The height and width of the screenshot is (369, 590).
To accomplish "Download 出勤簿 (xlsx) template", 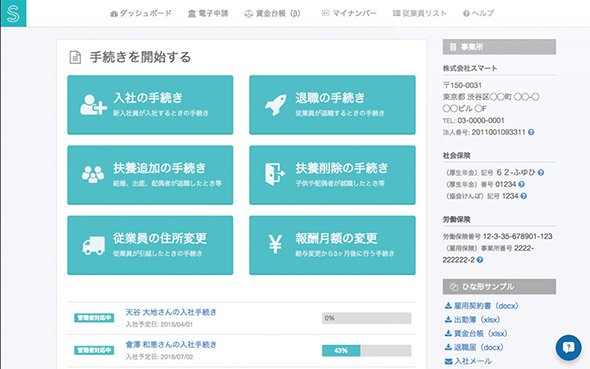I will point(472,320).
